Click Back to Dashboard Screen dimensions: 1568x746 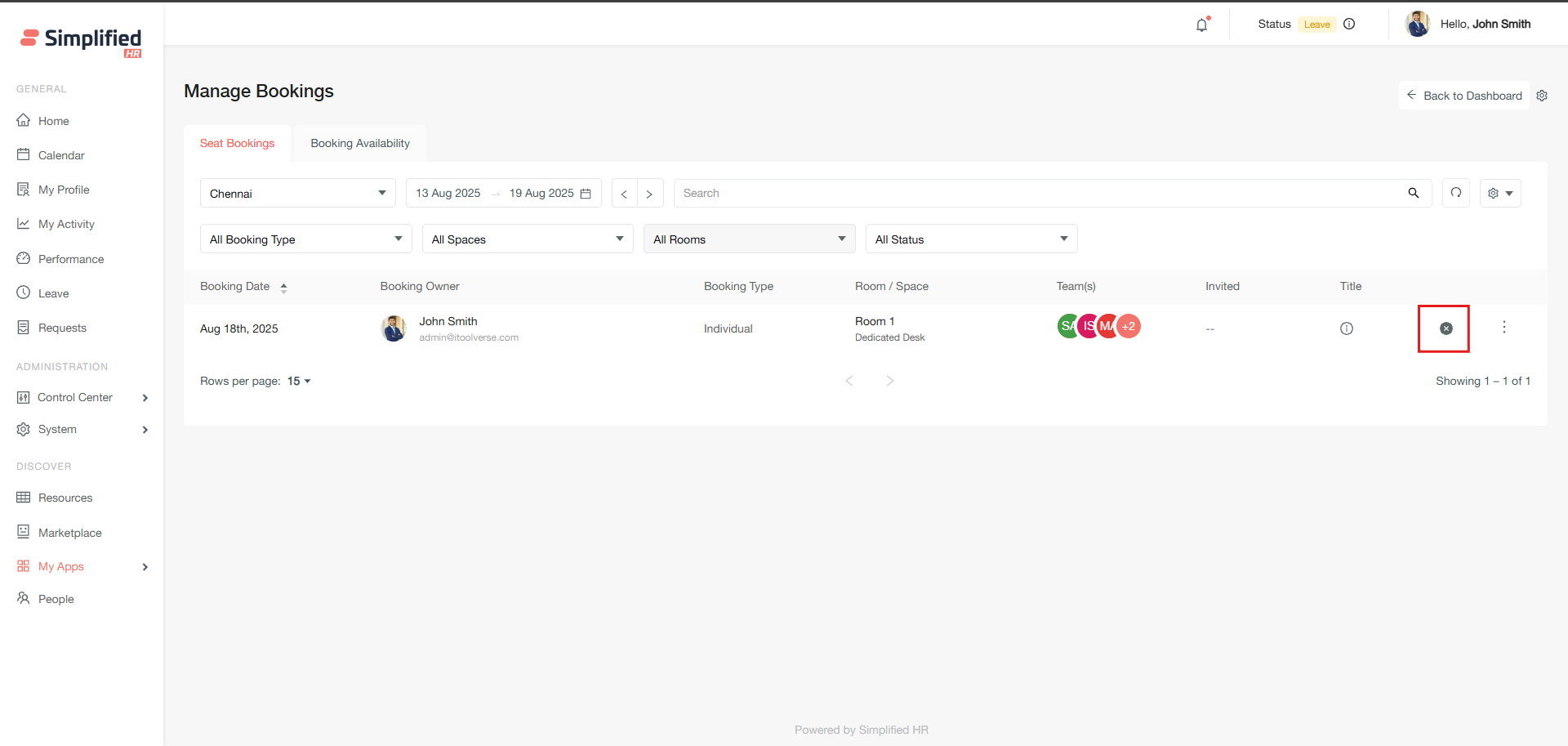pyautogui.click(x=1463, y=96)
